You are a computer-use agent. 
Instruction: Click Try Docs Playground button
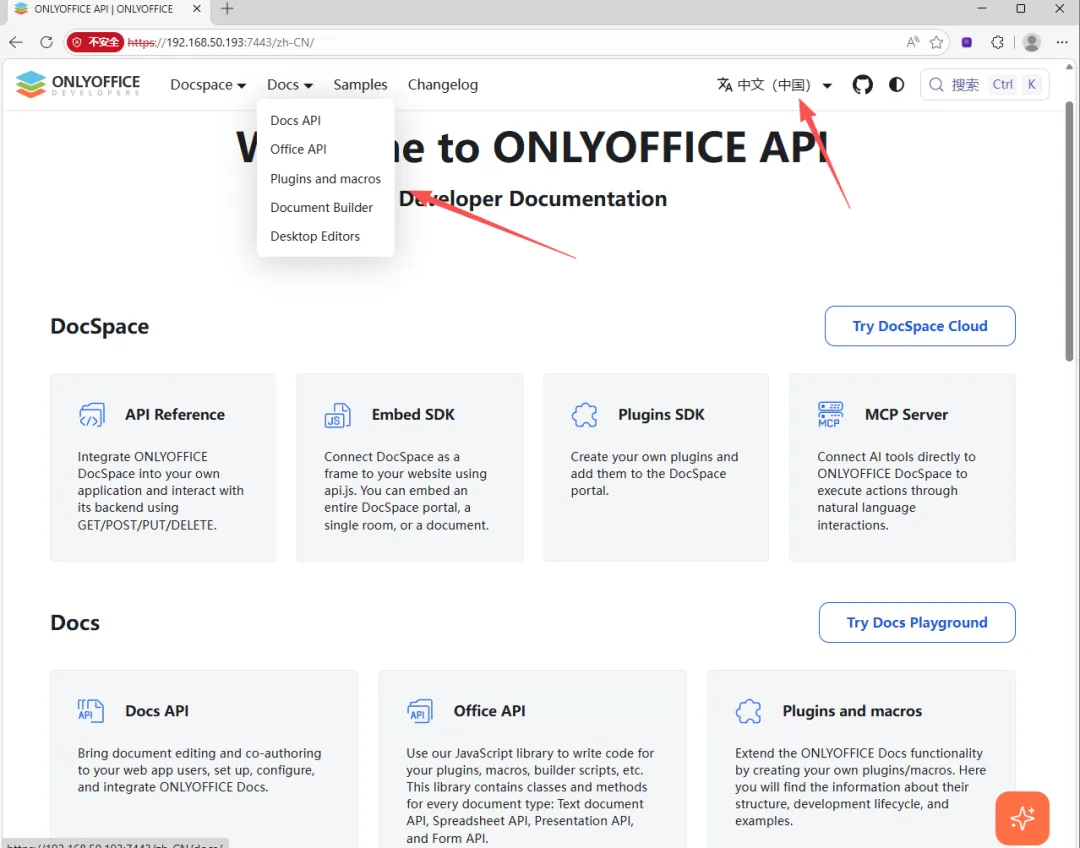917,623
